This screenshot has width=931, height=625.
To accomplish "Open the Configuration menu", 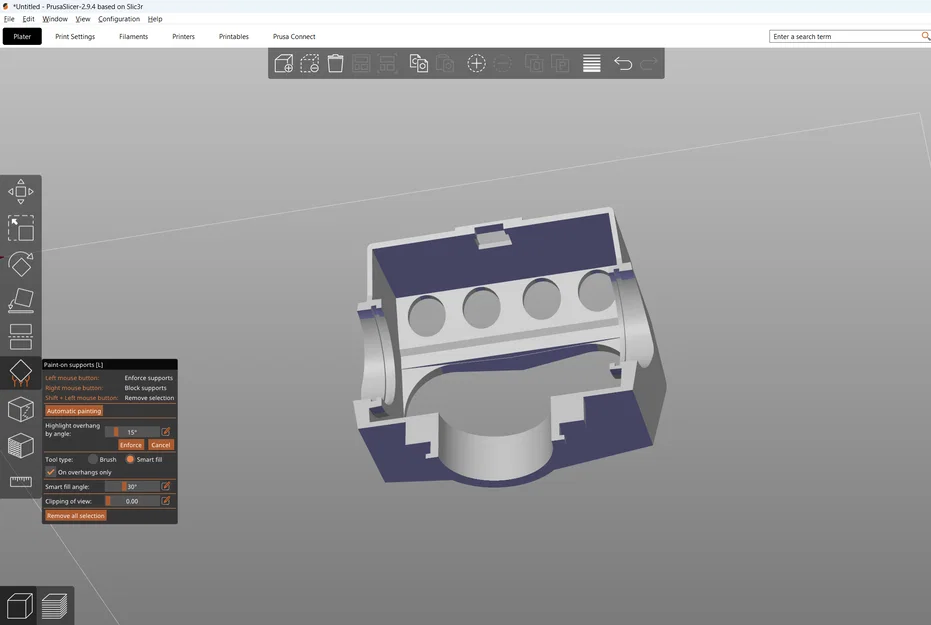I will pos(119,19).
